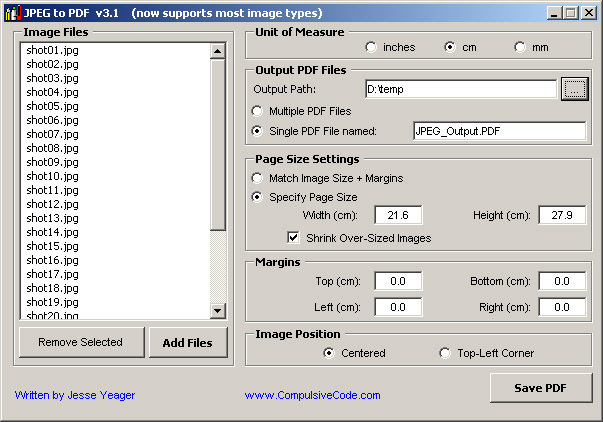Click the Add Files button
Image resolution: width=603 pixels, height=422 pixels.
[188, 342]
